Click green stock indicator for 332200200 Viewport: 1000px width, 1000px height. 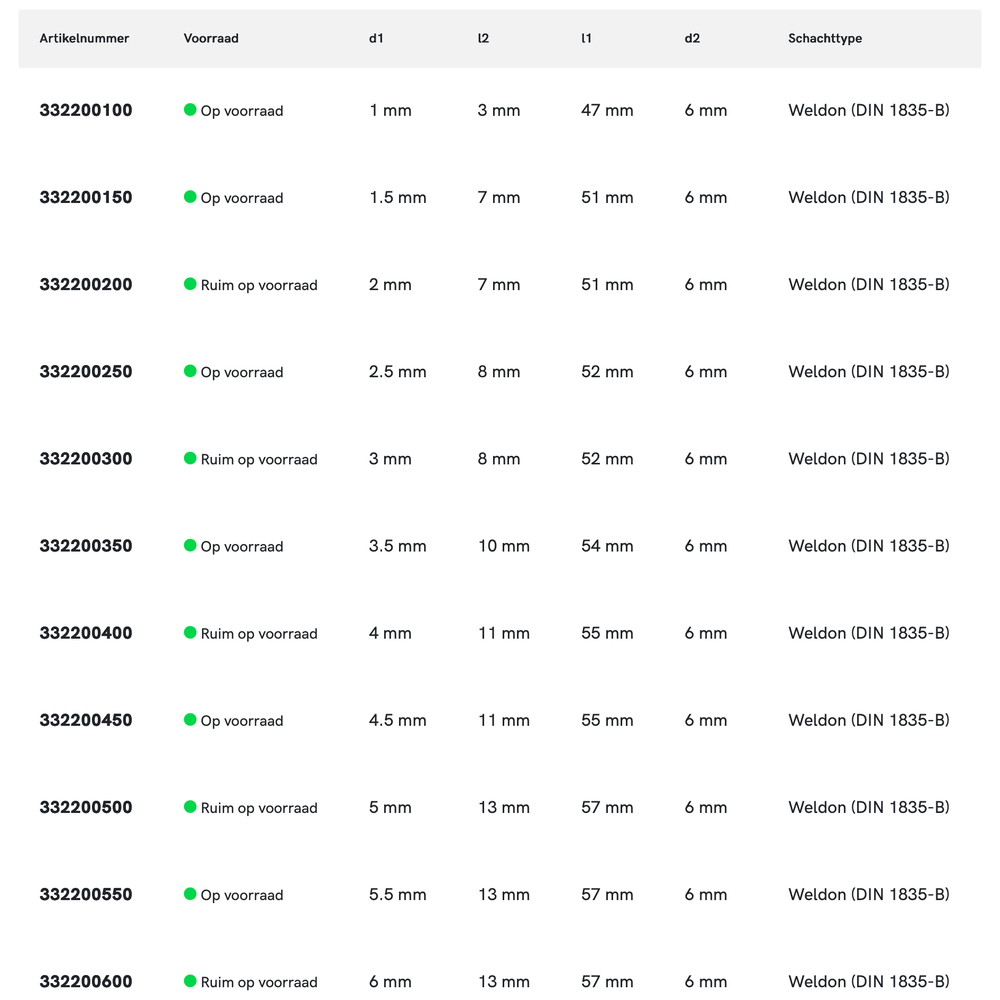tap(190, 284)
